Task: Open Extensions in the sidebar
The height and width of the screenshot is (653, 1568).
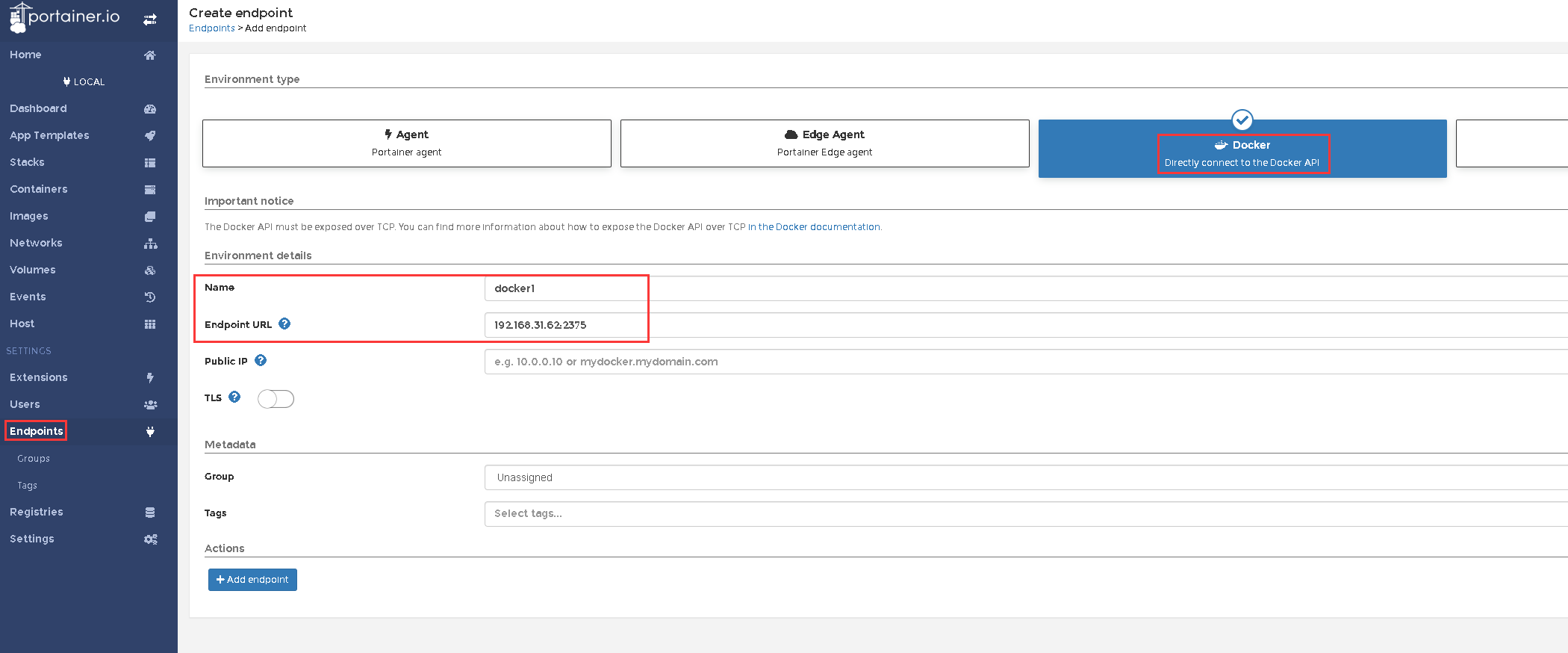Action: click(x=39, y=377)
